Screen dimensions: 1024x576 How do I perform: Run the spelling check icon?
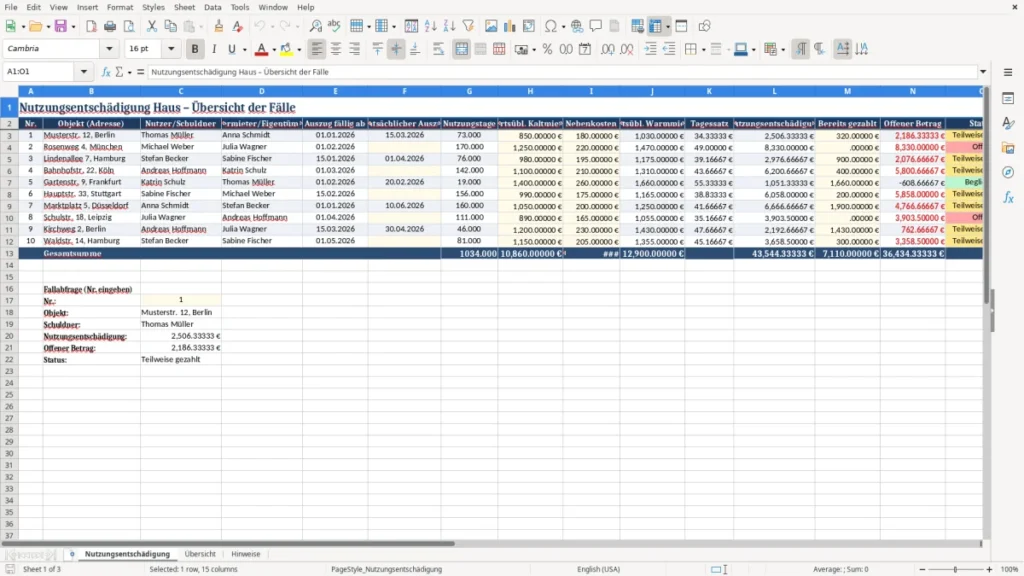tap(334, 26)
